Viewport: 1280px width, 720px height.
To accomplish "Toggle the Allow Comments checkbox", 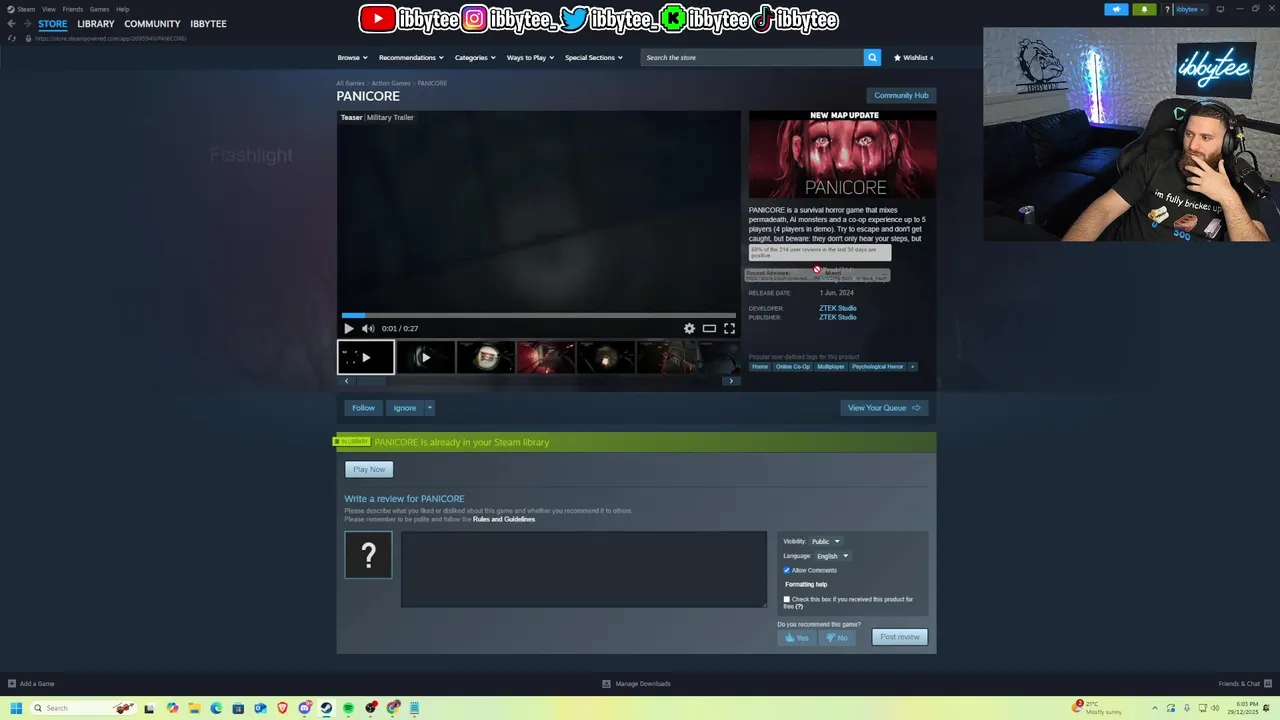I will coord(787,570).
